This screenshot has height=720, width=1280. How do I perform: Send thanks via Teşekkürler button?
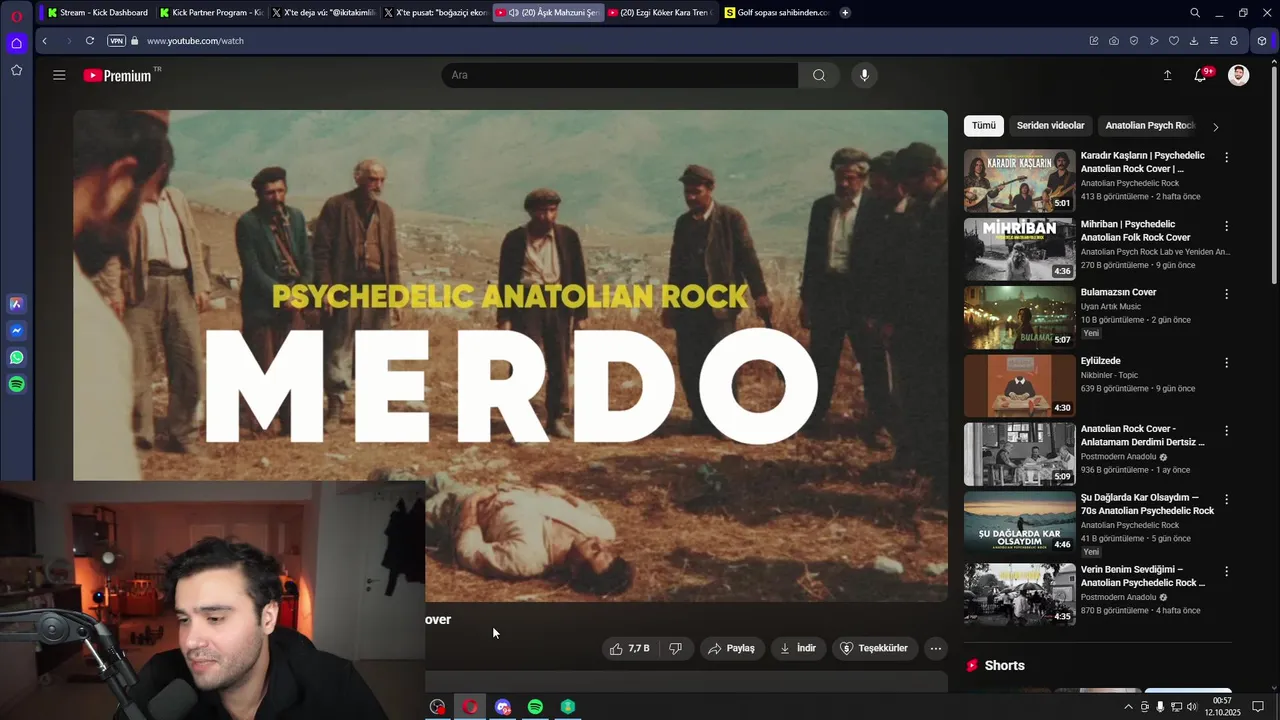tap(874, 648)
